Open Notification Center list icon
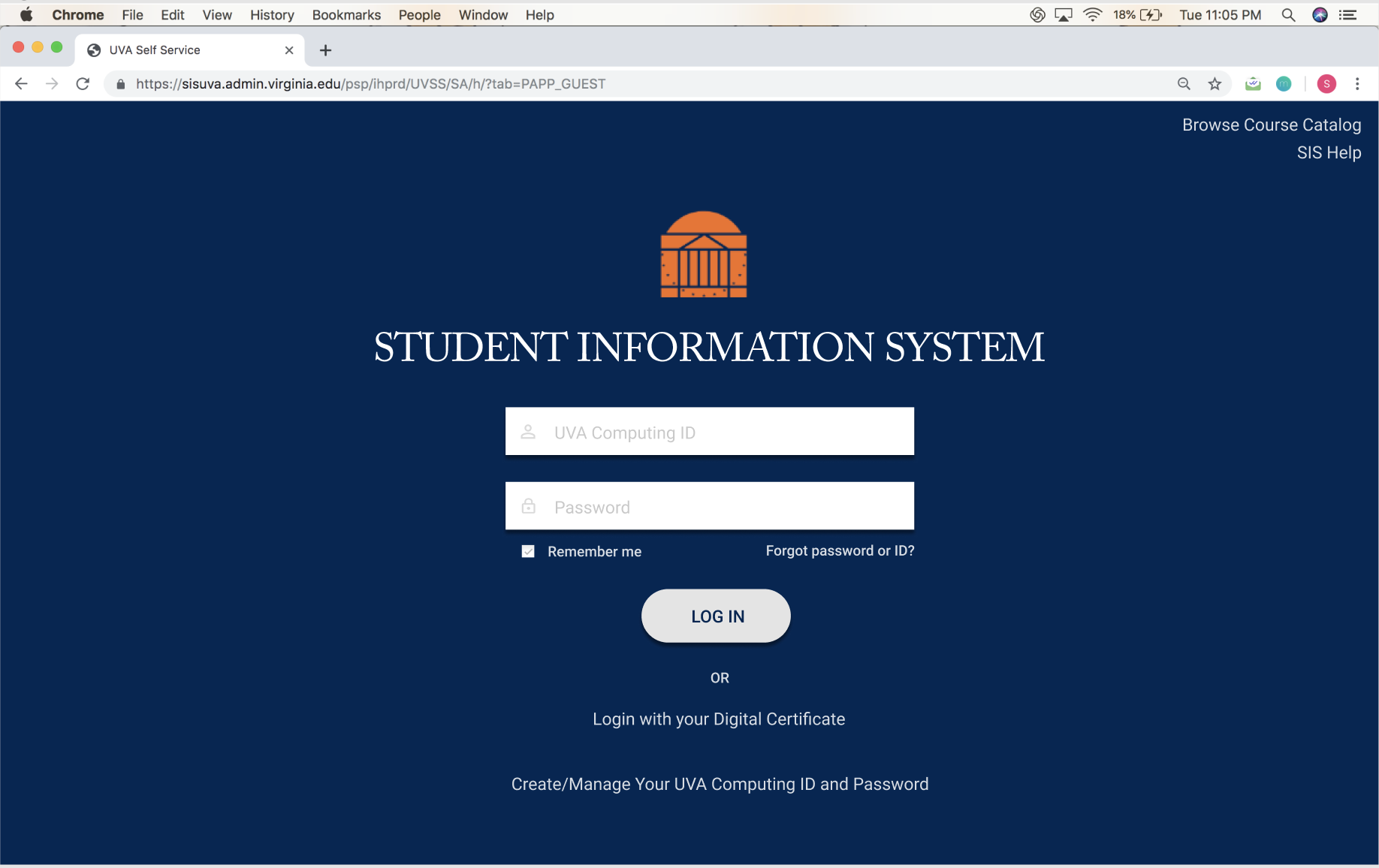This screenshot has height=868, width=1379. pyautogui.click(x=1348, y=15)
